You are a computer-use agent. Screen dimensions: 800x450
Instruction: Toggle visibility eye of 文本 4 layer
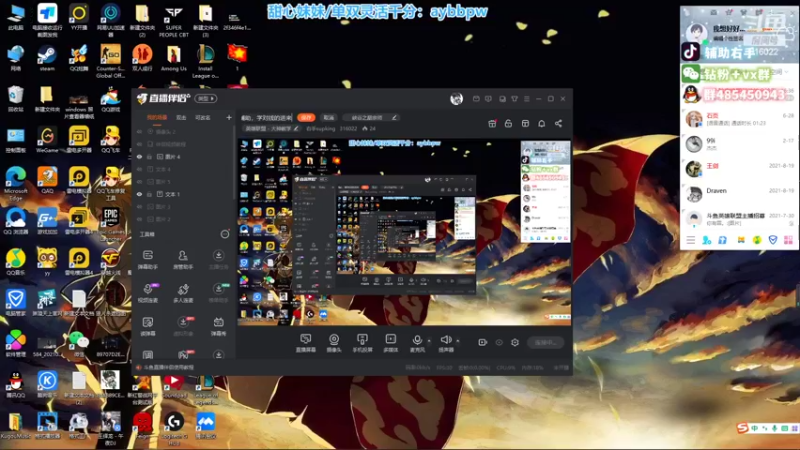pos(139,169)
